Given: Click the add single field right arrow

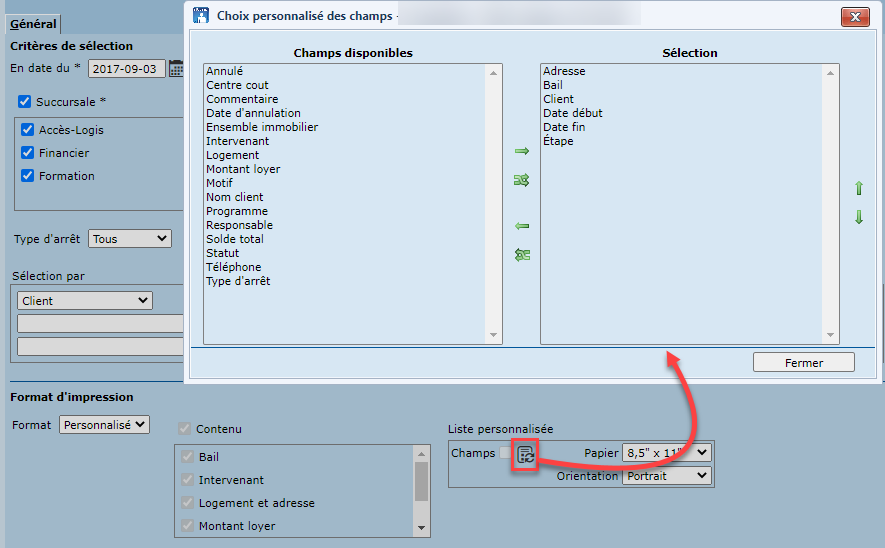Looking at the screenshot, I should 521,151.
